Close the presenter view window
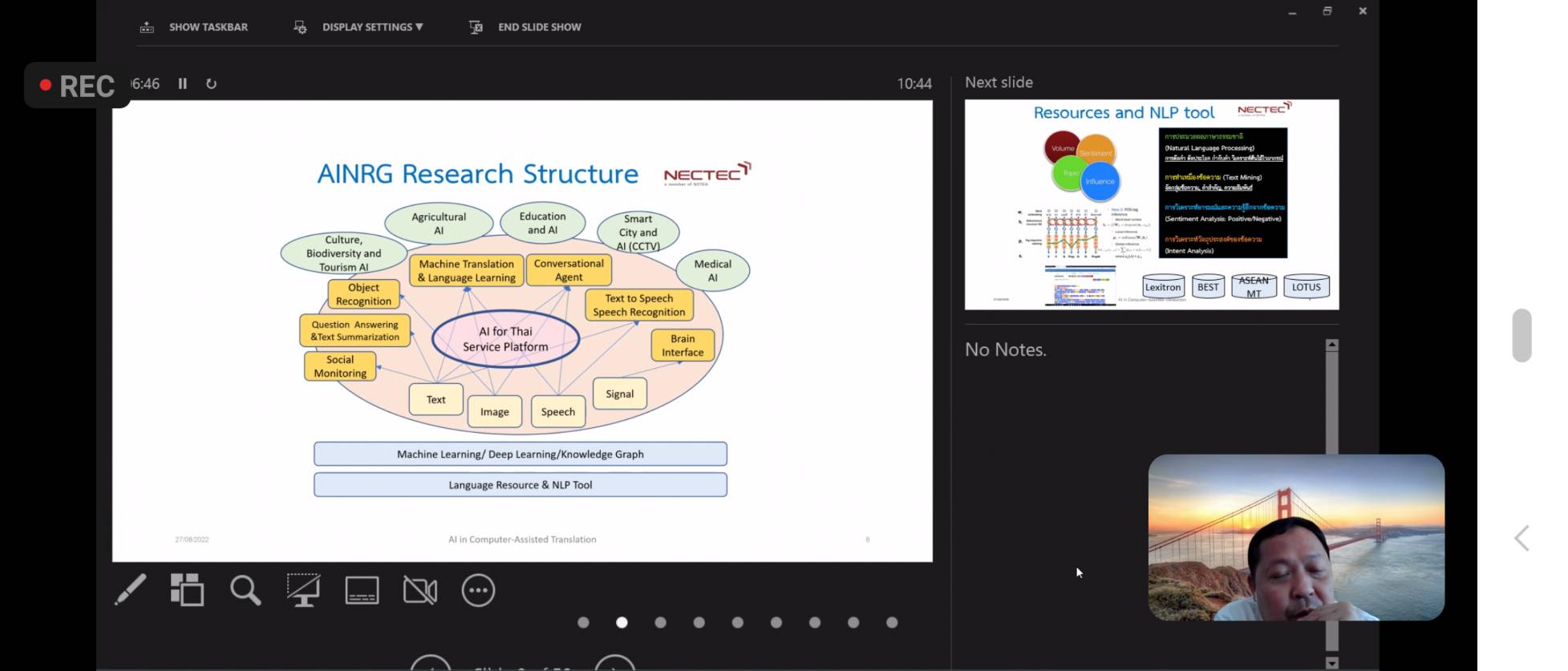The image size is (1568, 671). click(x=1363, y=11)
